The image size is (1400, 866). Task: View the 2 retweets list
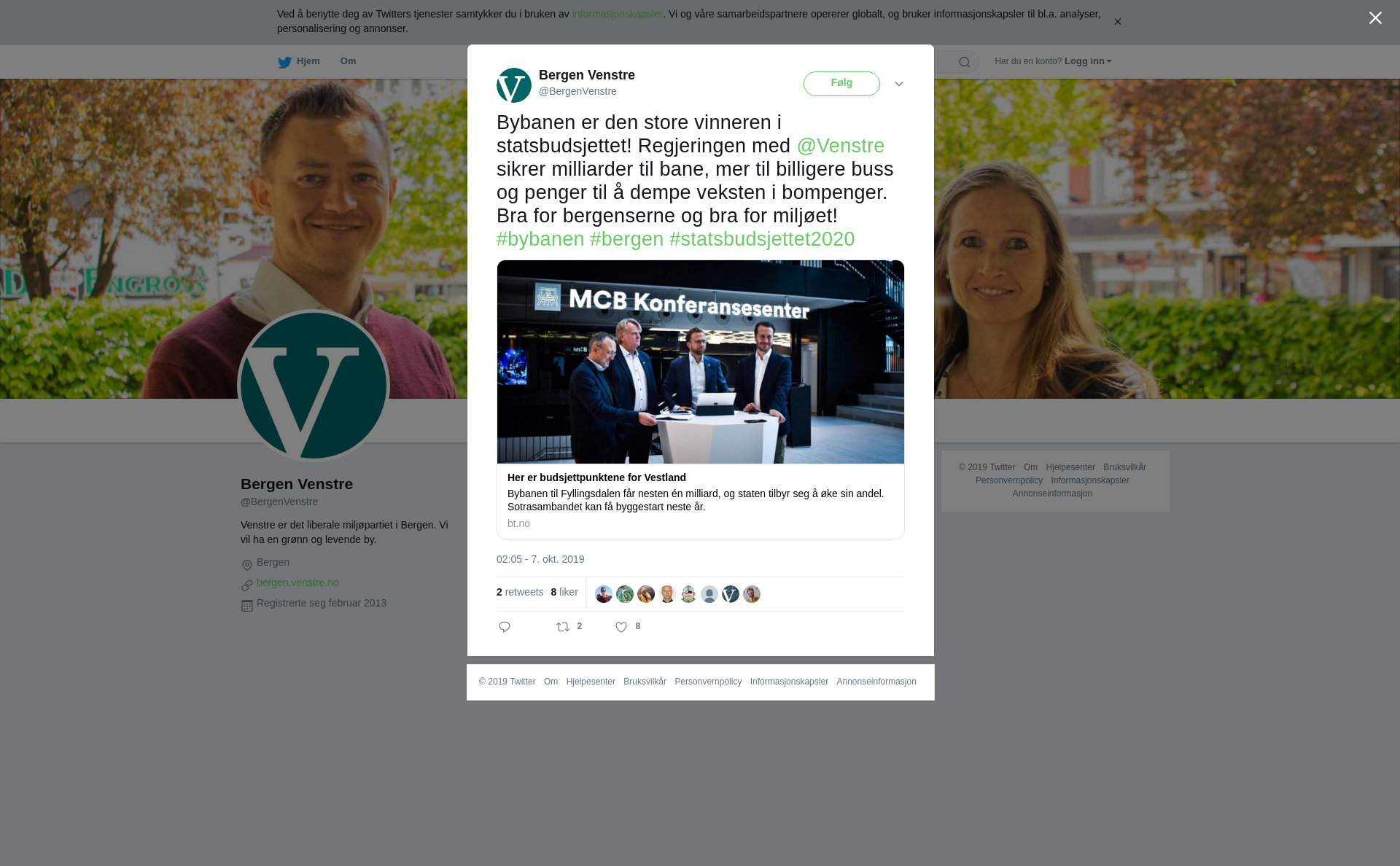pos(520,592)
